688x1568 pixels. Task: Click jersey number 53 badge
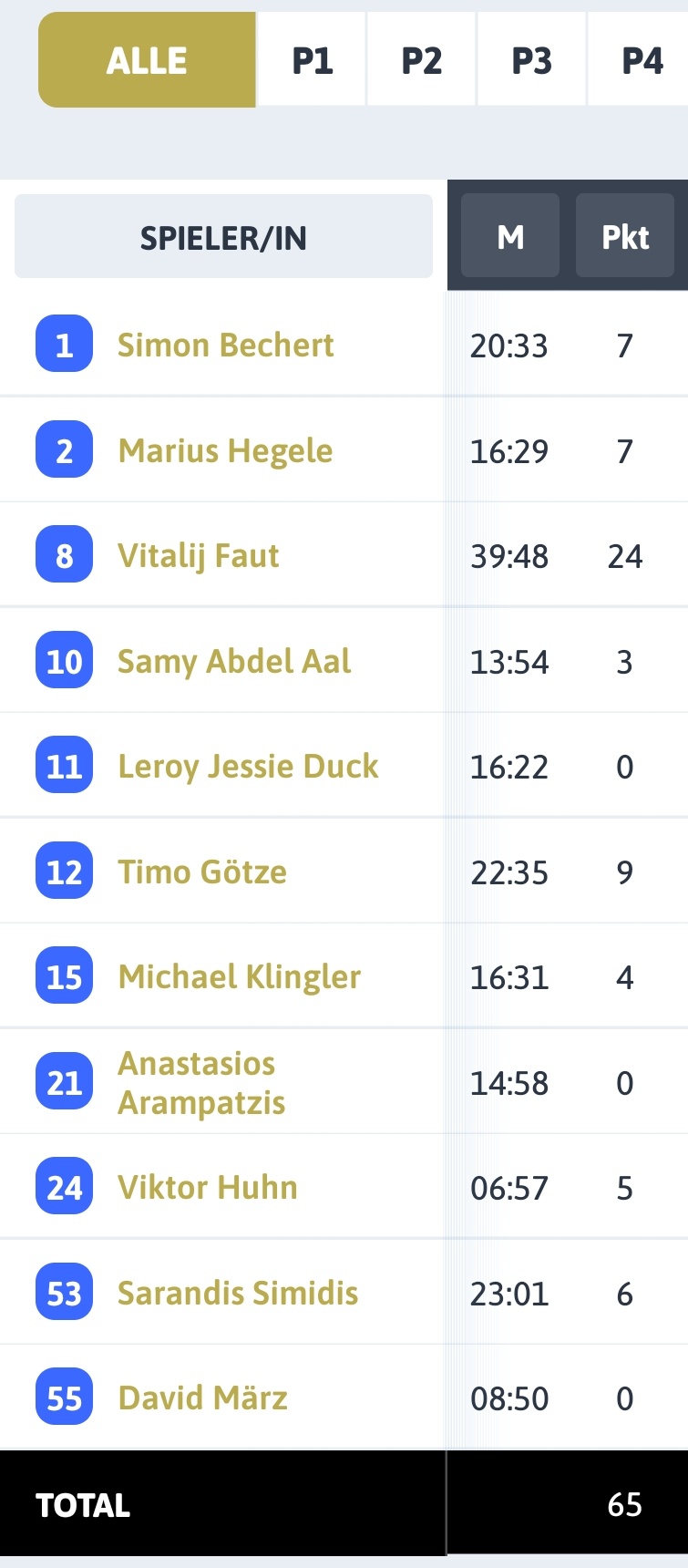pyautogui.click(x=64, y=1292)
